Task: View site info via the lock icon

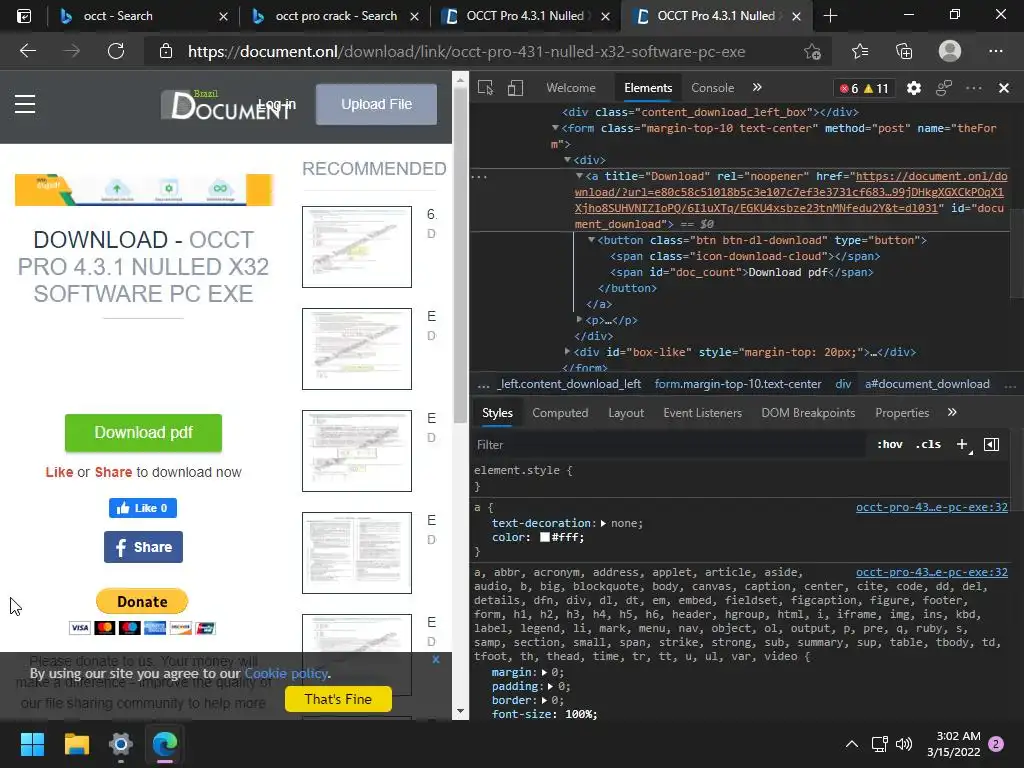Action: [x=166, y=51]
